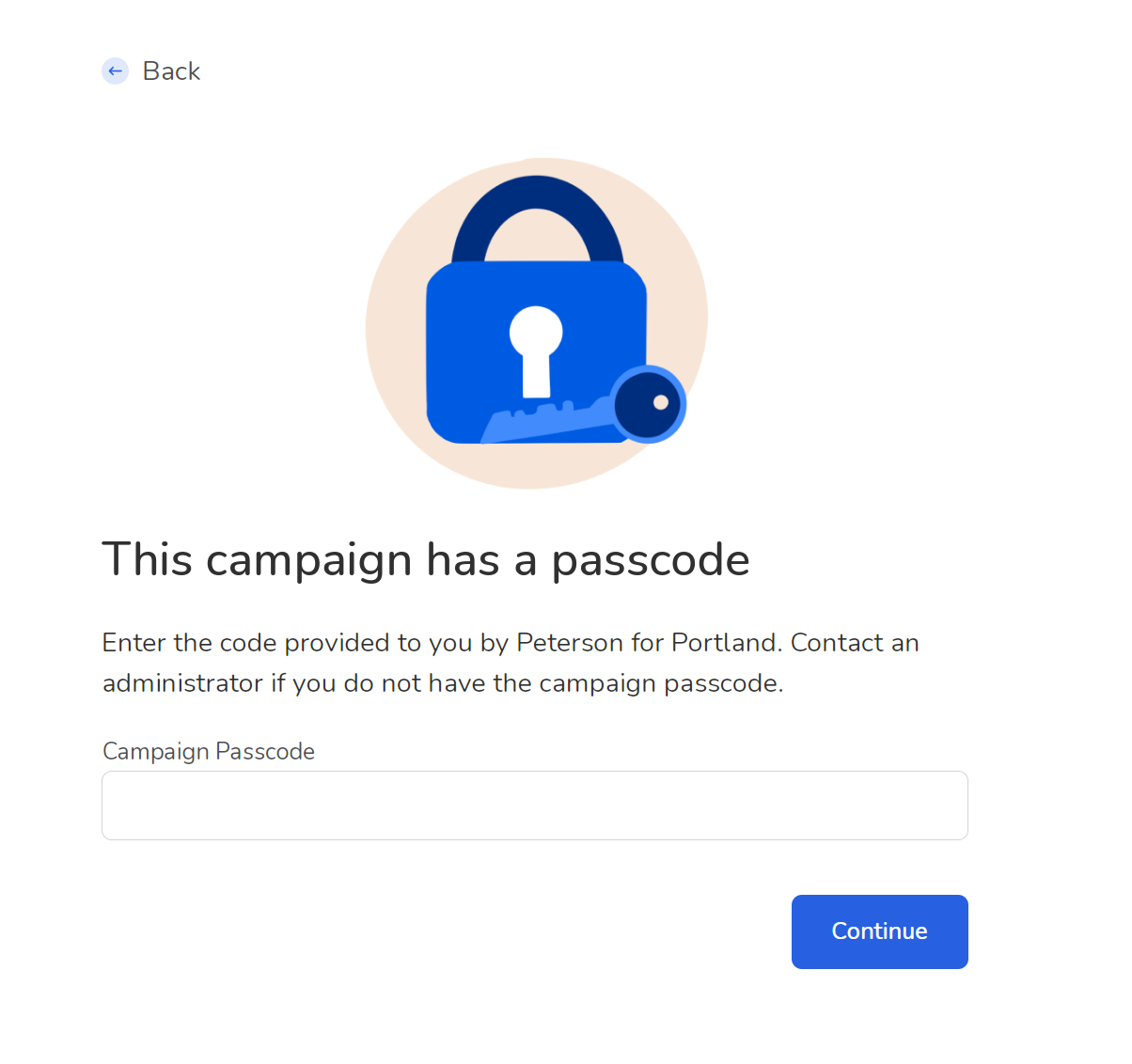Click the circular back arrow icon
Image resolution: width=1132 pixels, height=1064 pixels.
point(115,70)
